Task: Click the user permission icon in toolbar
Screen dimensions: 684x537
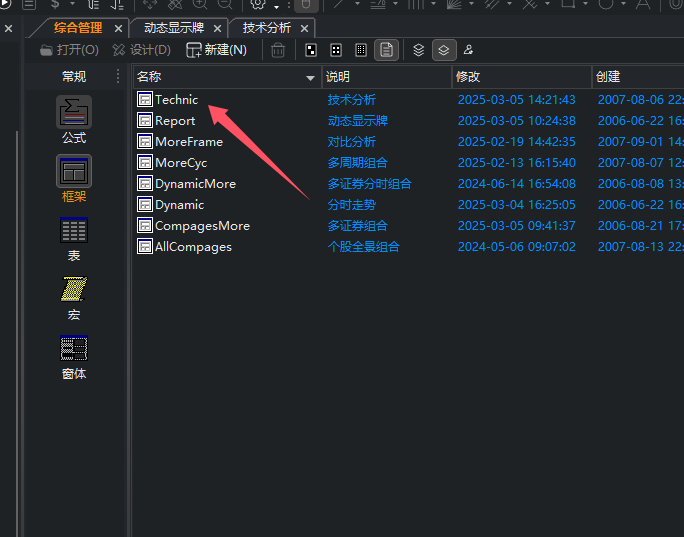Action: 468,50
